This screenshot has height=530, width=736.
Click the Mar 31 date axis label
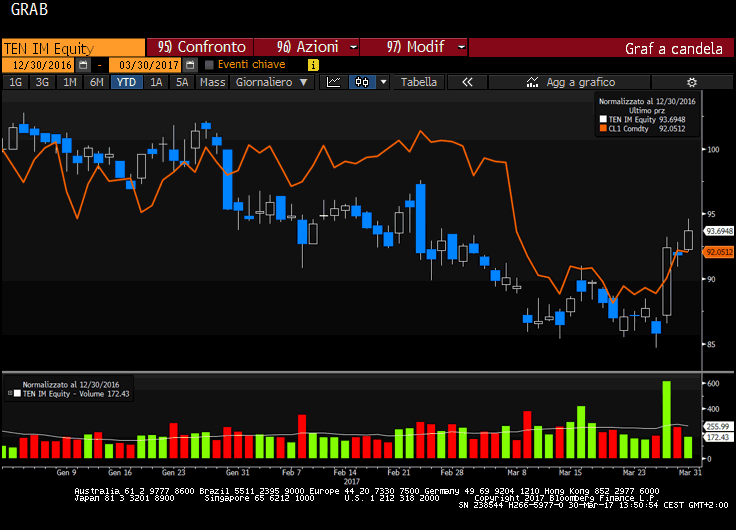click(690, 472)
